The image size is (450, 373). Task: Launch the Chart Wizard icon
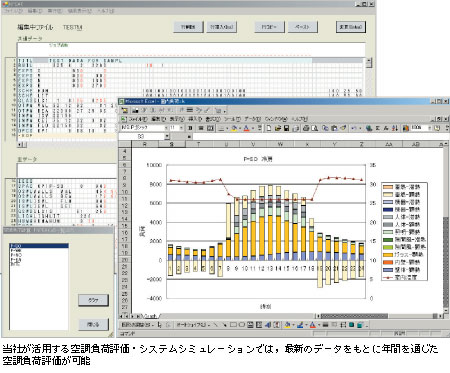(x=406, y=128)
